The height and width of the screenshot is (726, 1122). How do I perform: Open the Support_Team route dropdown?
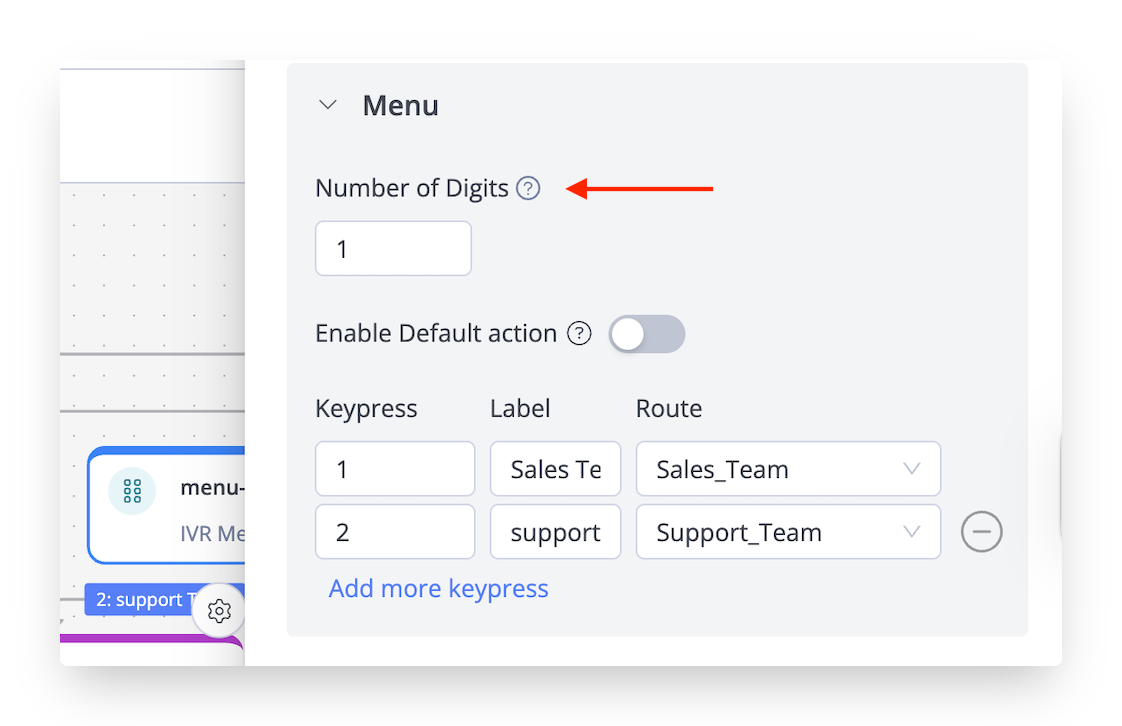click(788, 532)
